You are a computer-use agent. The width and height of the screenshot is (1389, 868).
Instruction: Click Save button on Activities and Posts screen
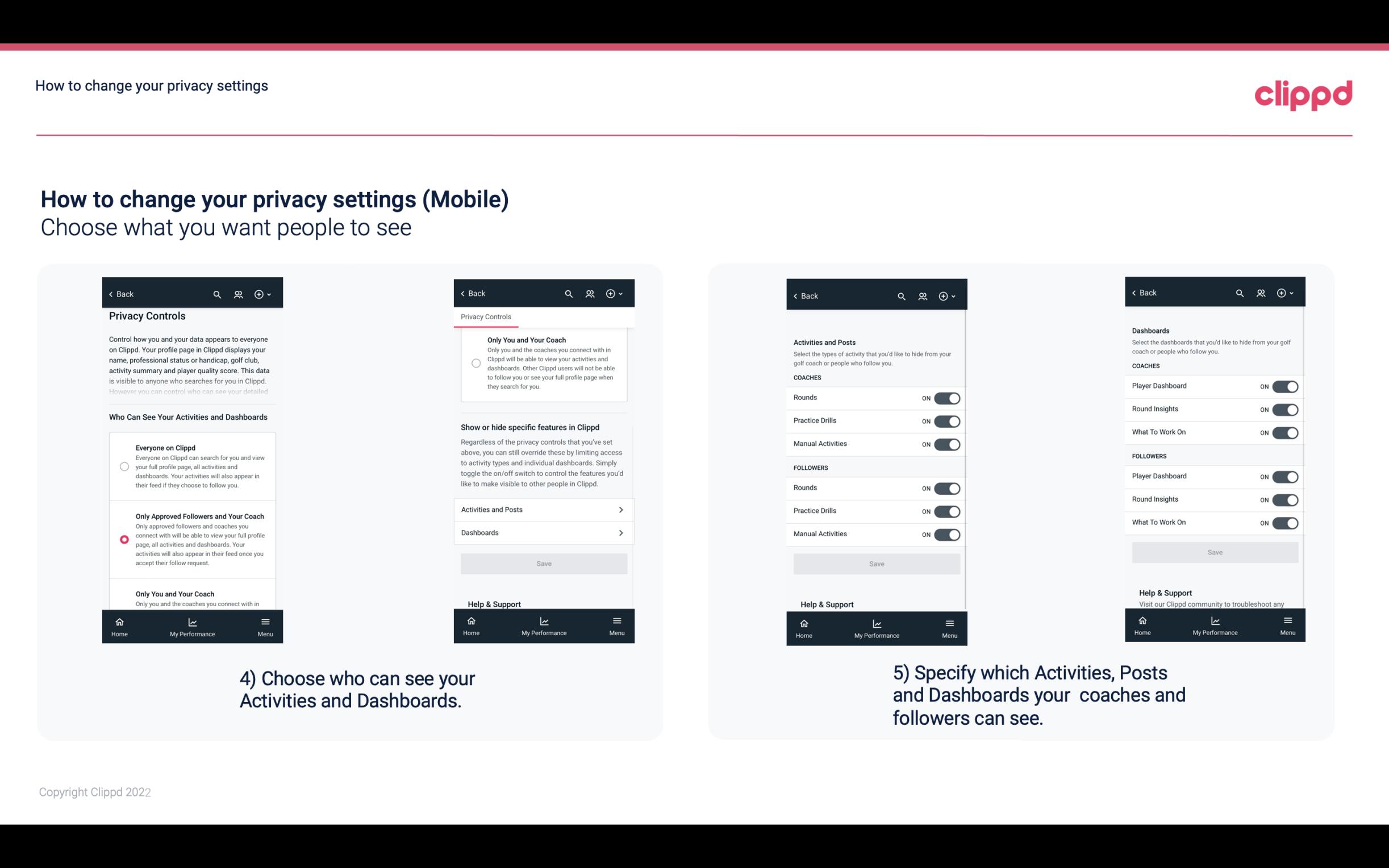coord(877,563)
